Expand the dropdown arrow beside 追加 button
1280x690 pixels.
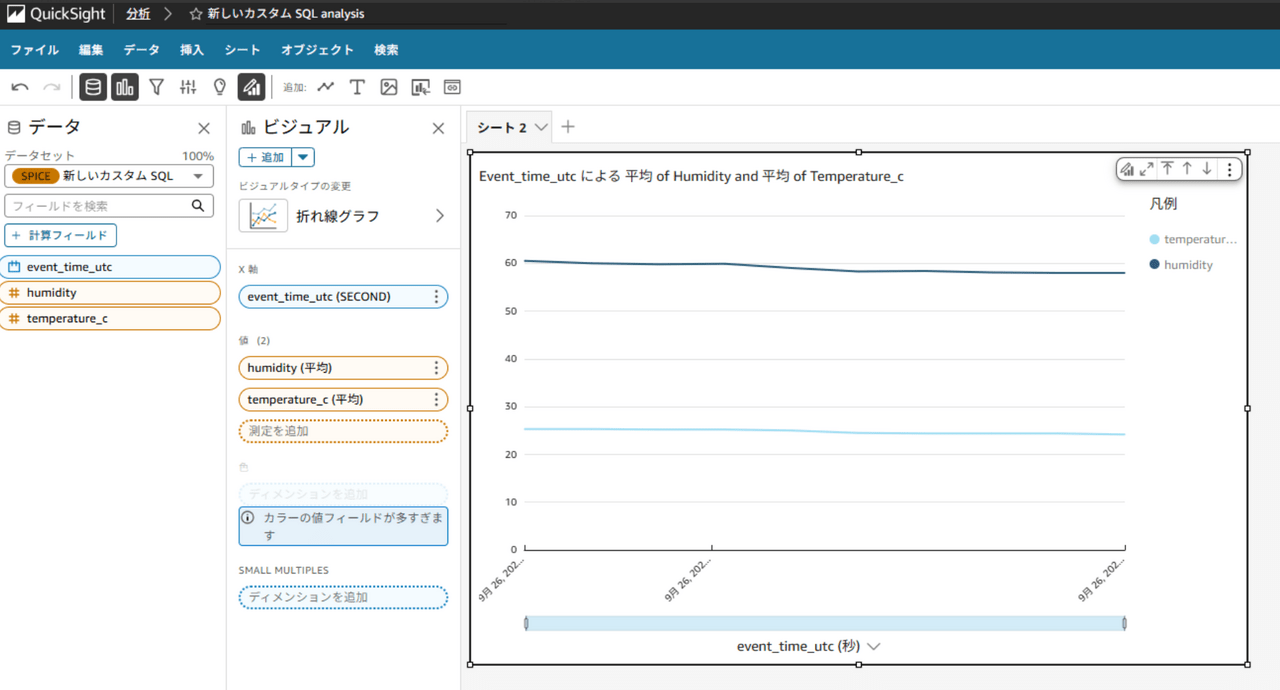click(303, 157)
